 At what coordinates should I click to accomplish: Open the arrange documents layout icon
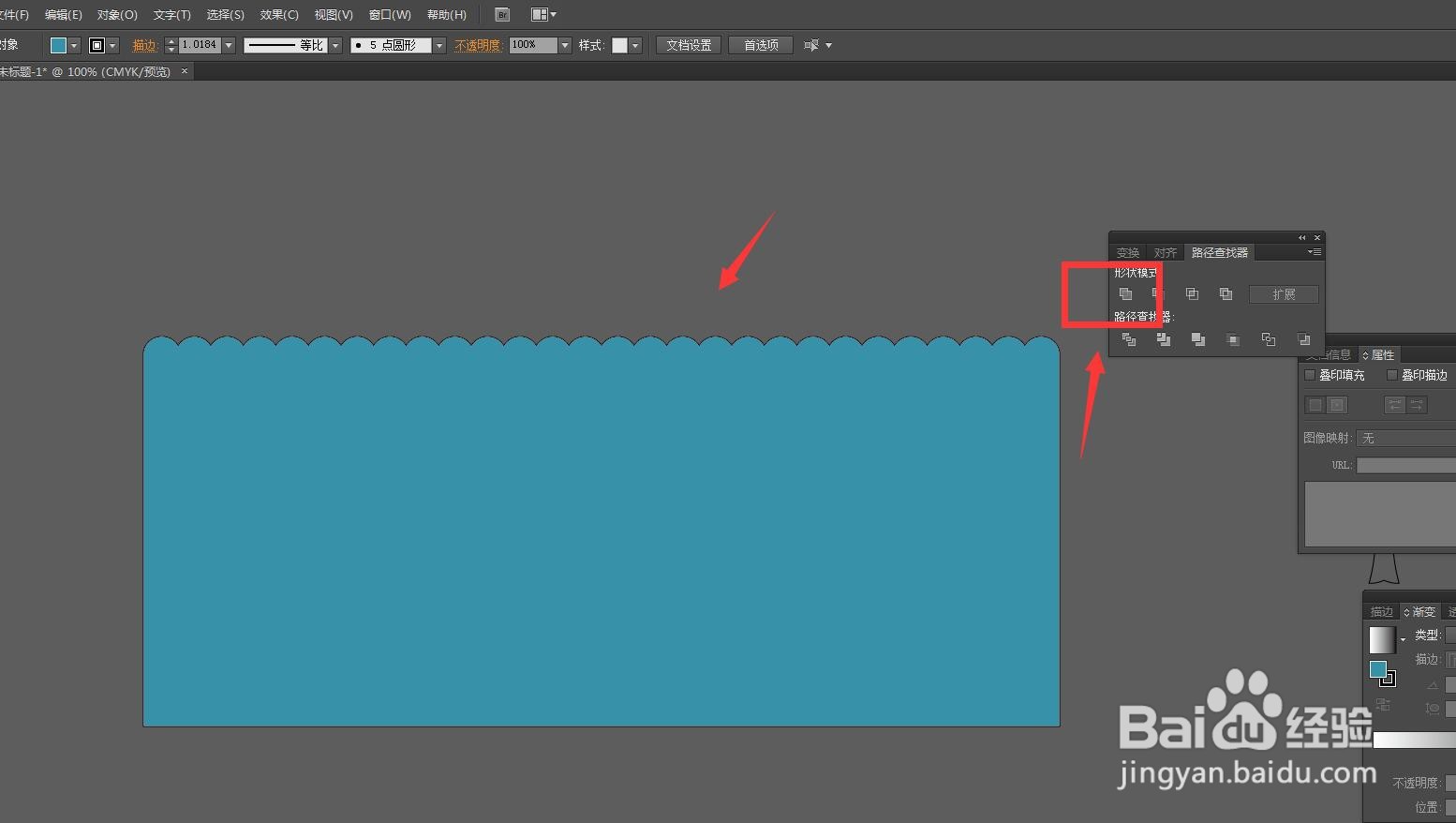[543, 15]
